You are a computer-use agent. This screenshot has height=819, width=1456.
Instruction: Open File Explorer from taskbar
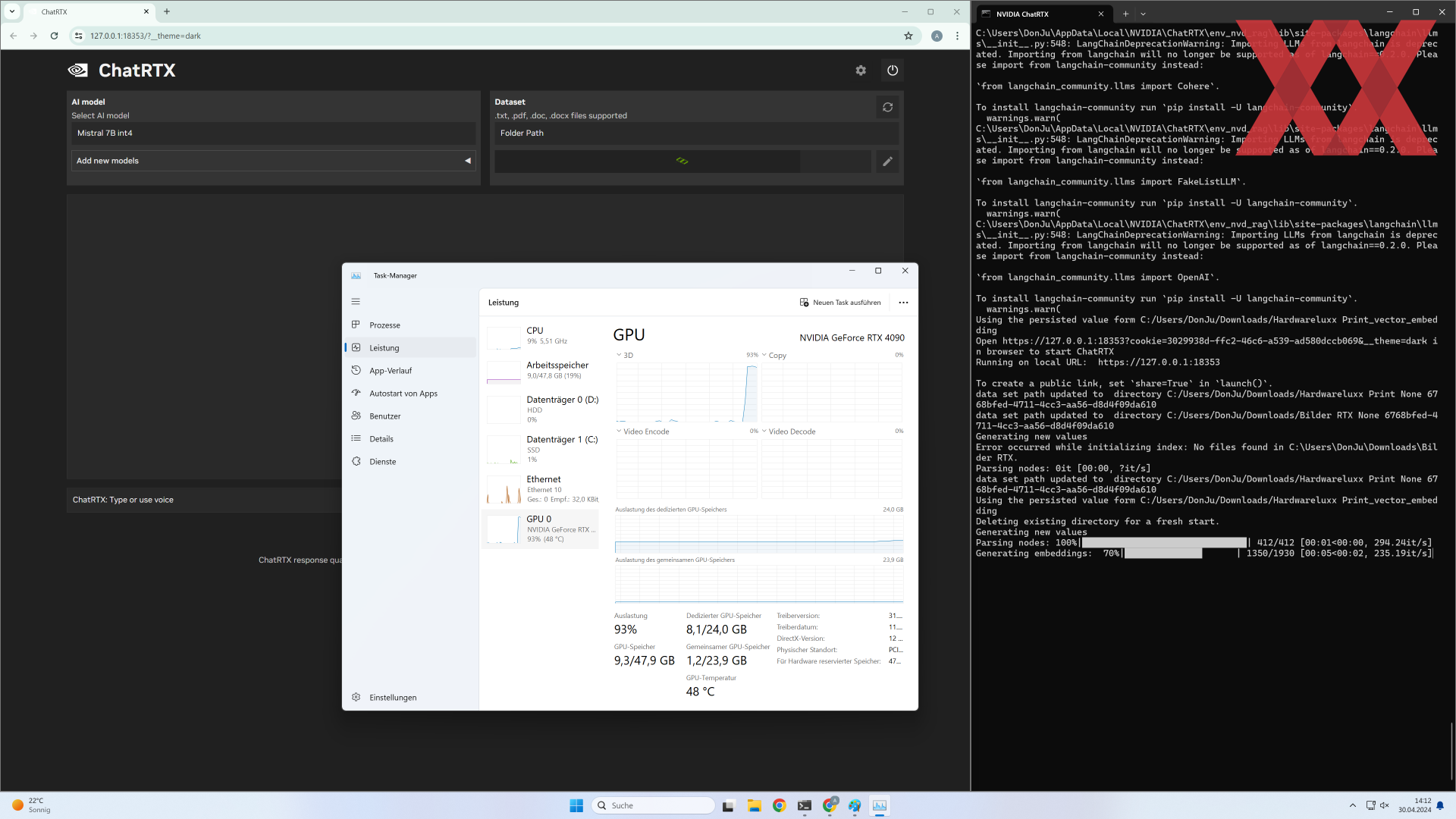pyautogui.click(x=754, y=805)
